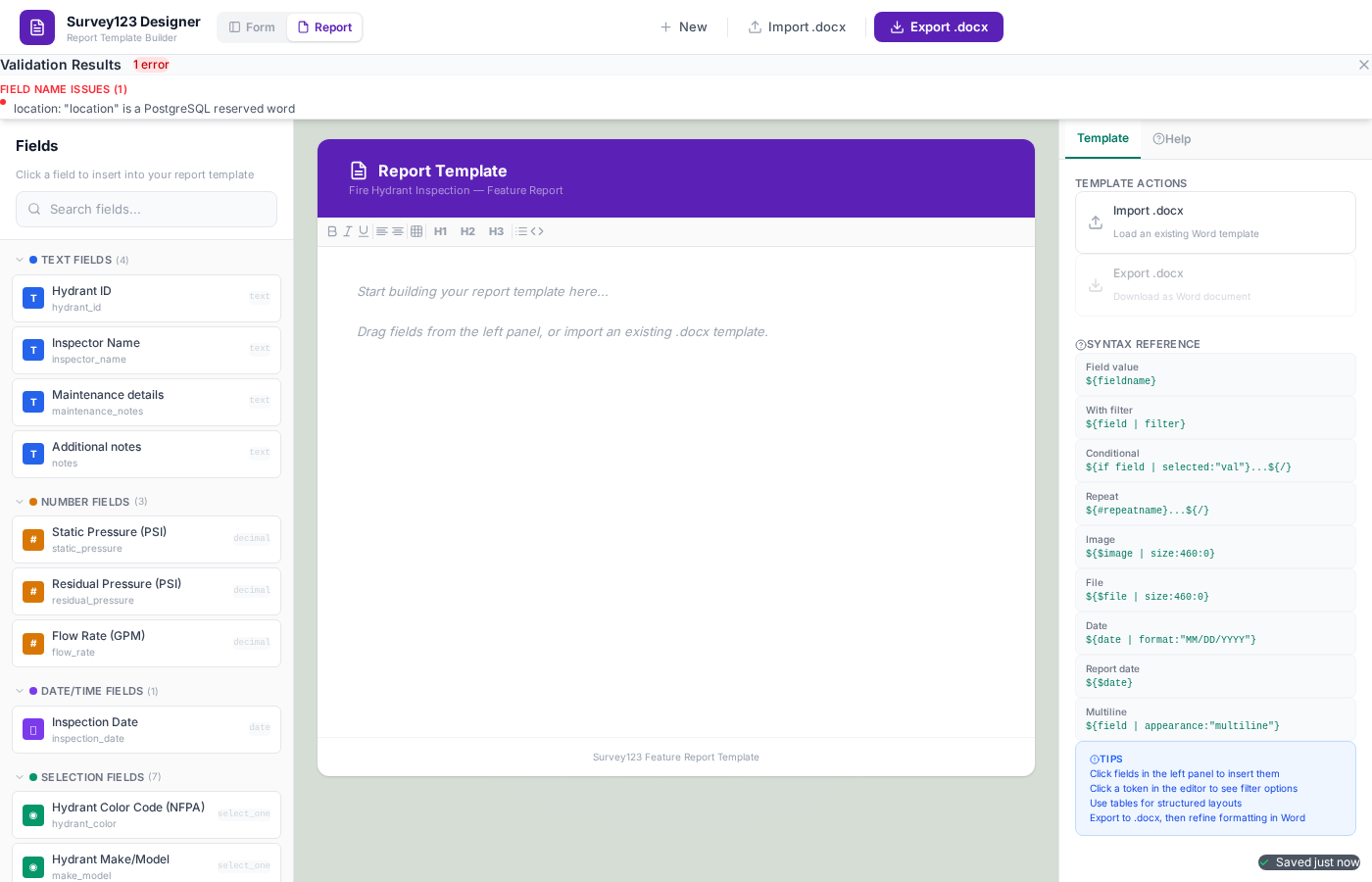Click the Field value ${fieldname} syntax card
The width and height of the screenshot is (1372, 882).
pos(1215,374)
